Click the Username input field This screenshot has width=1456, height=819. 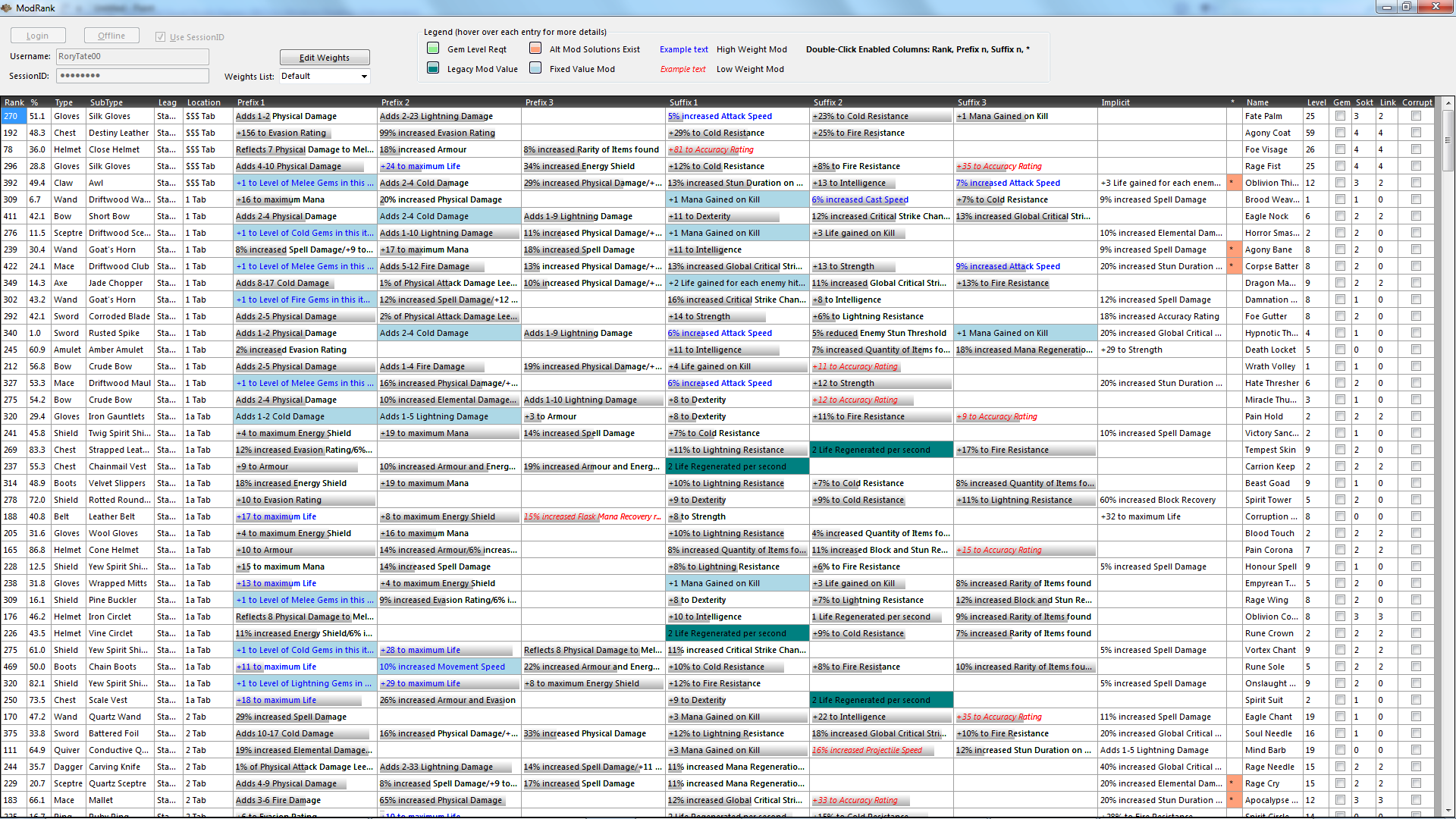point(132,56)
